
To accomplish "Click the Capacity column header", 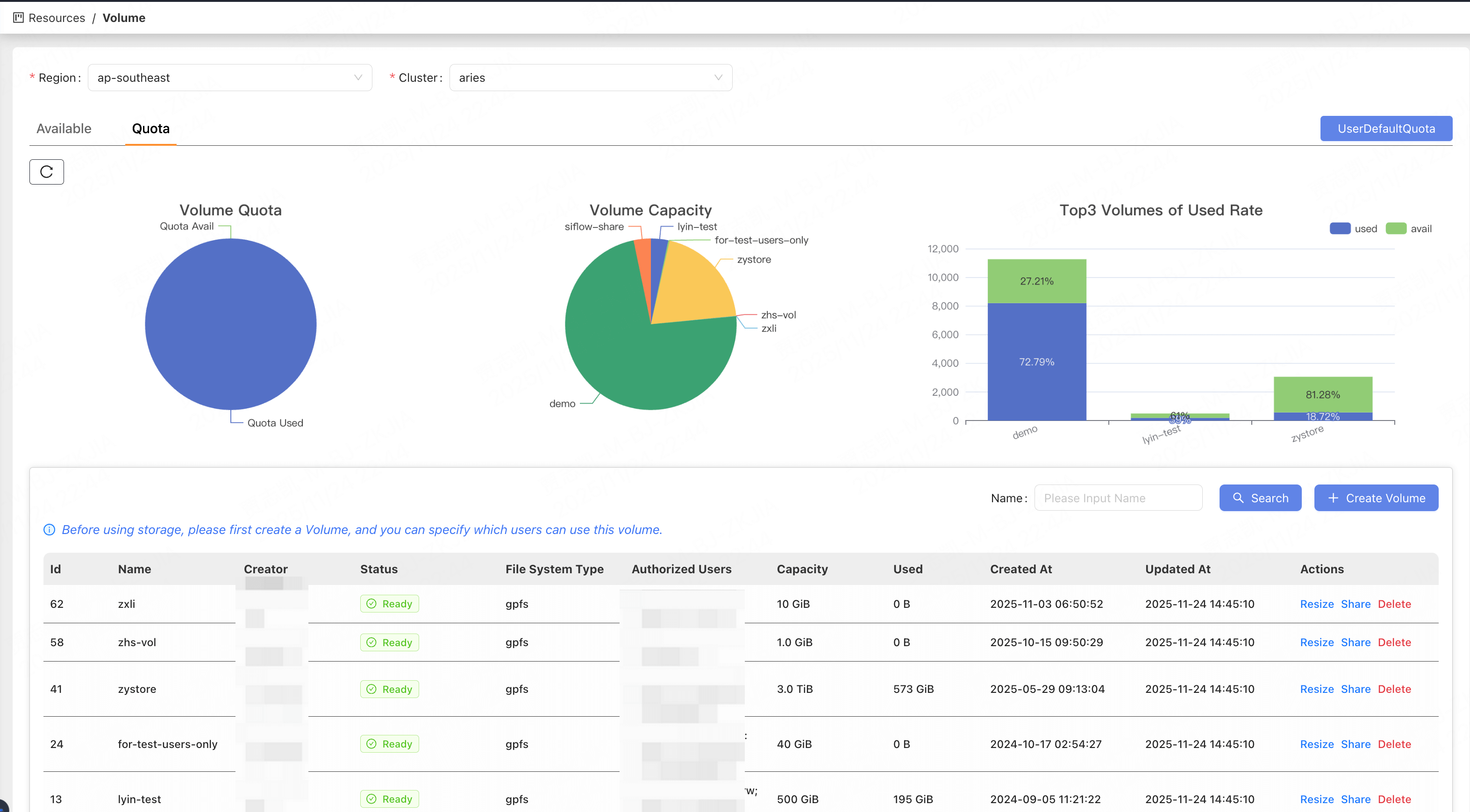I will click(x=802, y=569).
